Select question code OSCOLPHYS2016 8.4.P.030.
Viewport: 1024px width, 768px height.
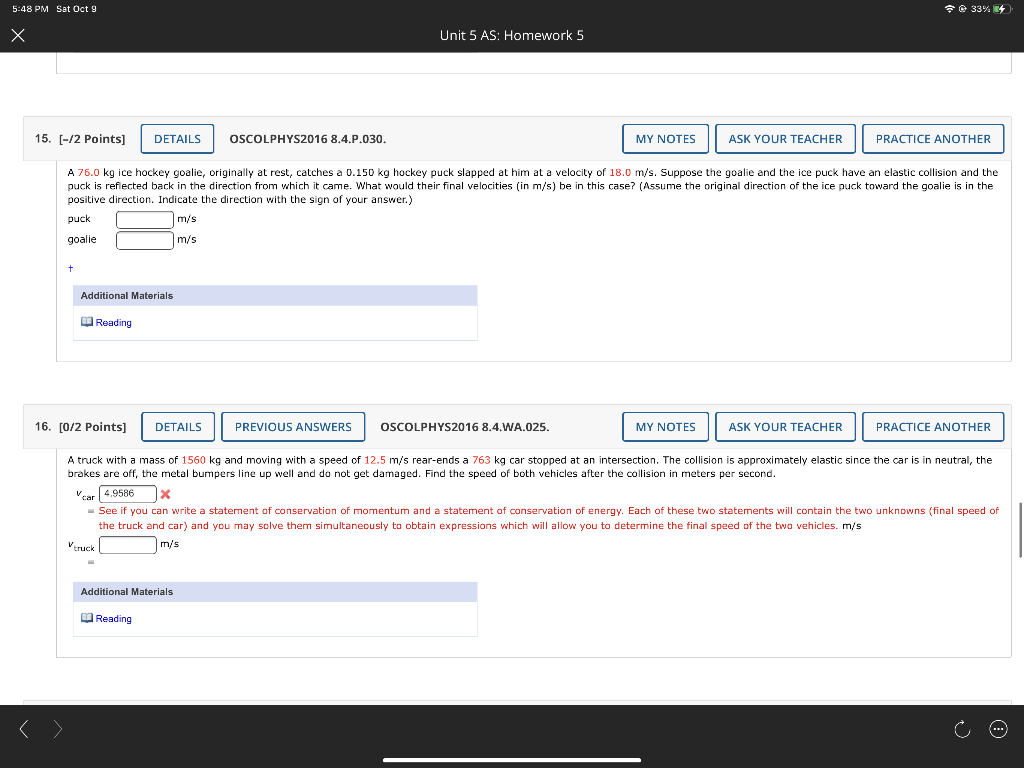tap(308, 139)
